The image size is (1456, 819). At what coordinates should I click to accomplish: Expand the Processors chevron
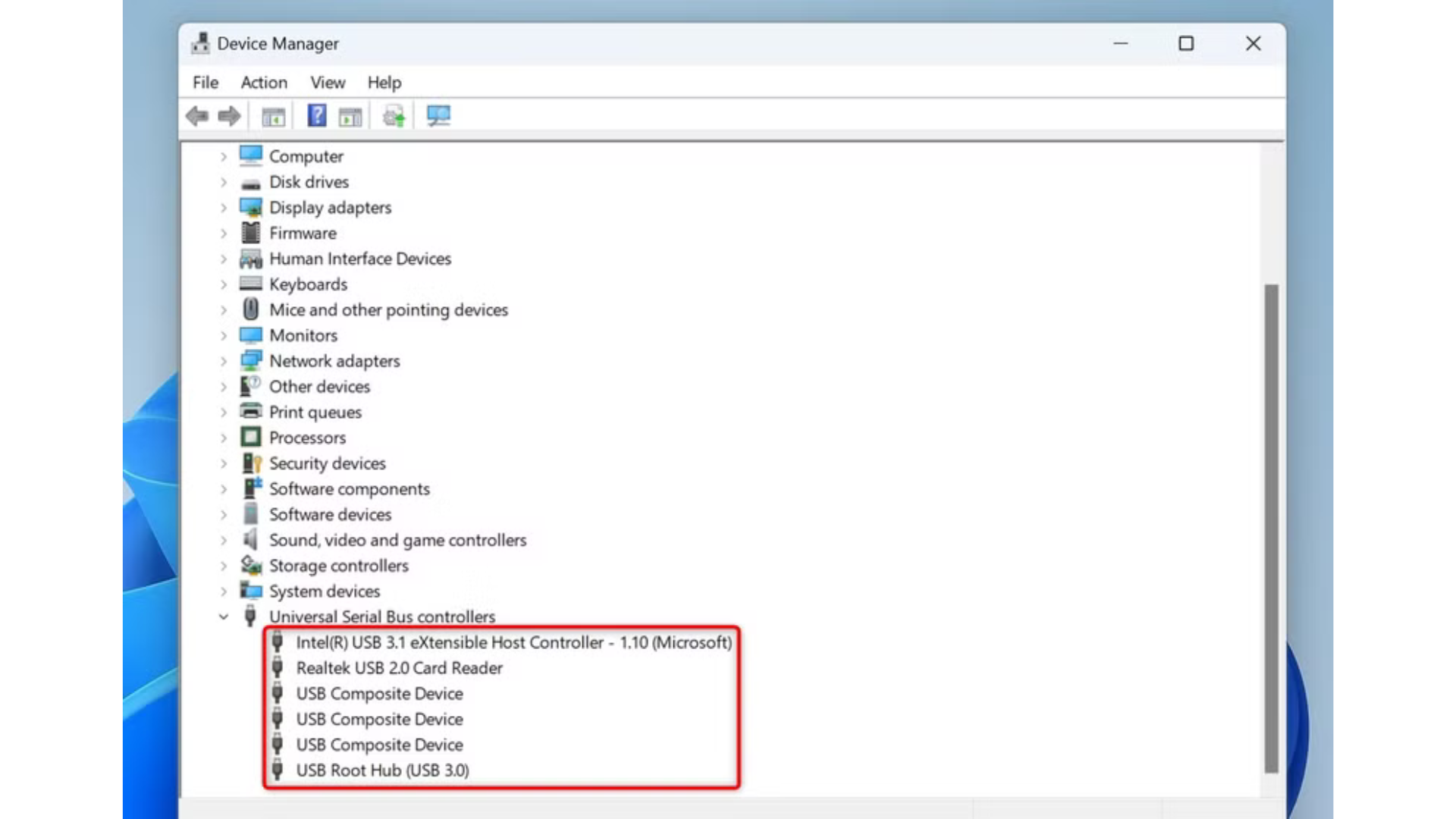point(224,438)
